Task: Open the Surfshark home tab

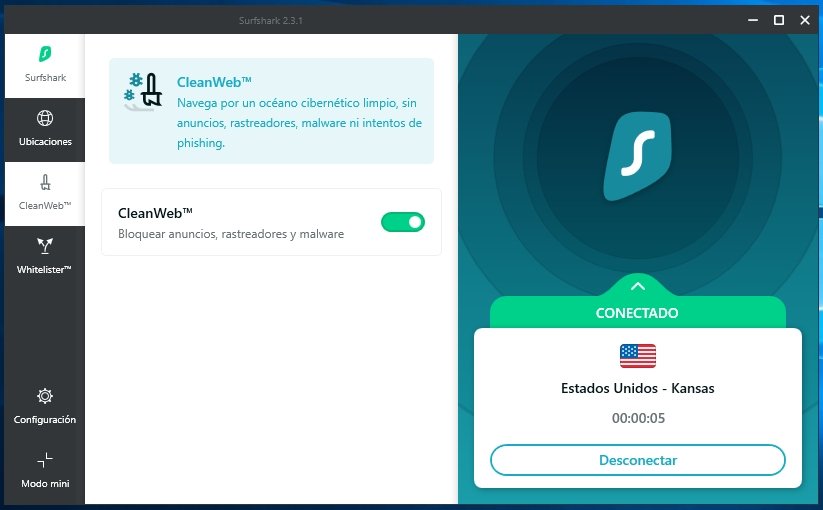Action: point(45,66)
